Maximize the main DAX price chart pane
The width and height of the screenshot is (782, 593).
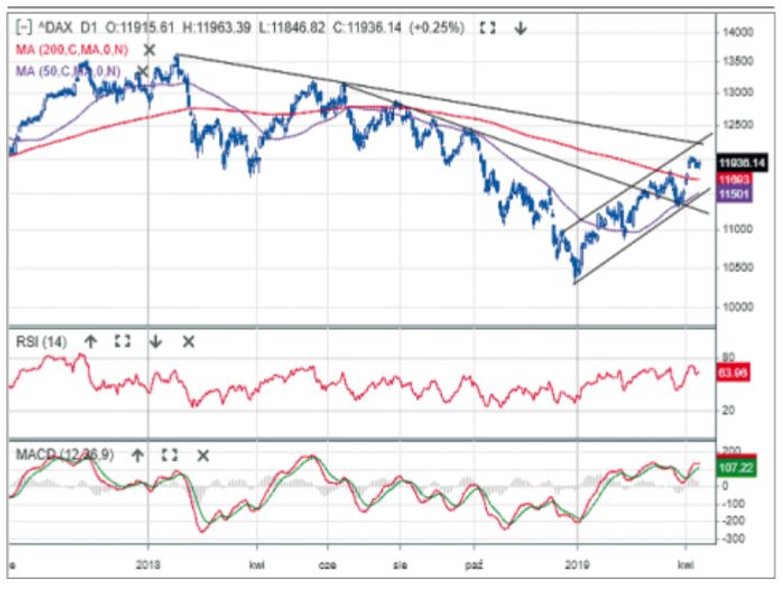[x=487, y=28]
